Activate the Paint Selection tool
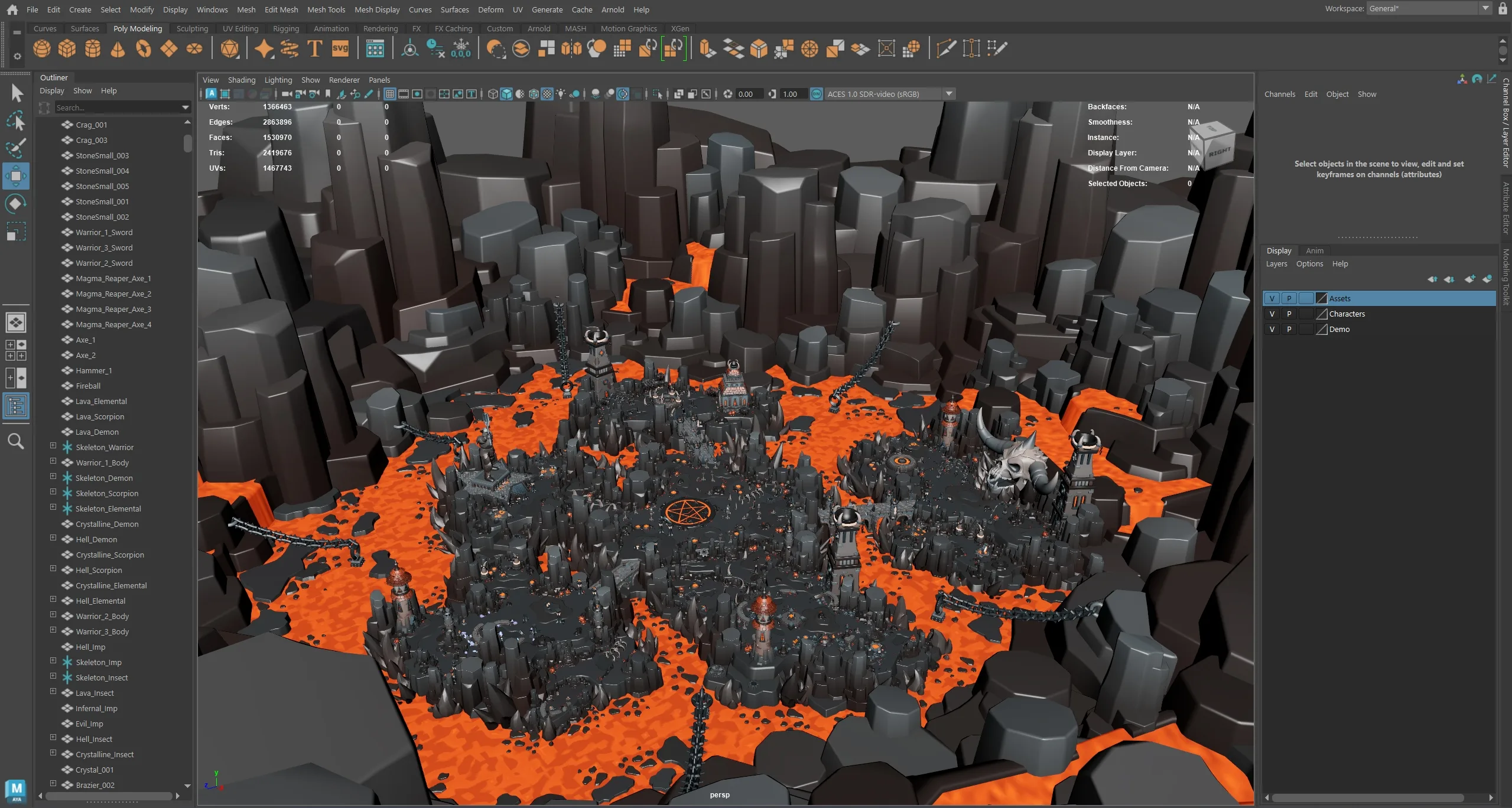 16,148
